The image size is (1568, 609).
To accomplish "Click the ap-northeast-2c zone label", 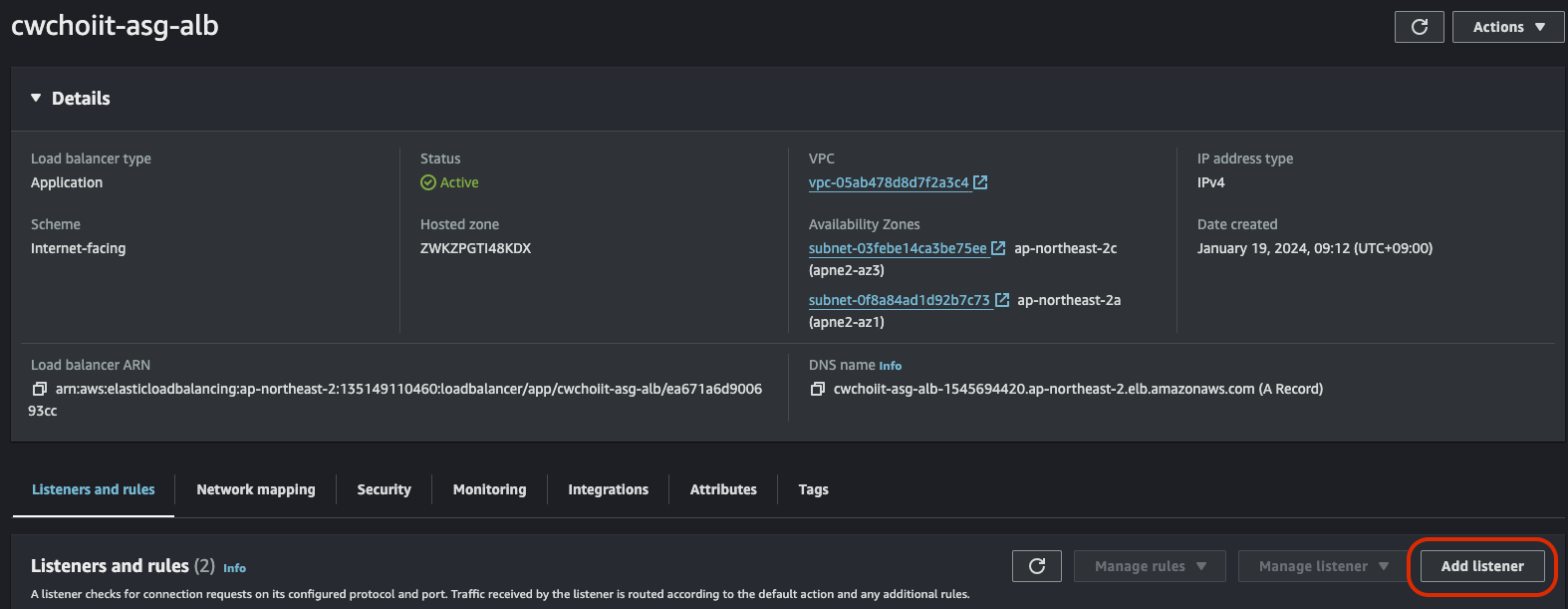I will click(1066, 248).
